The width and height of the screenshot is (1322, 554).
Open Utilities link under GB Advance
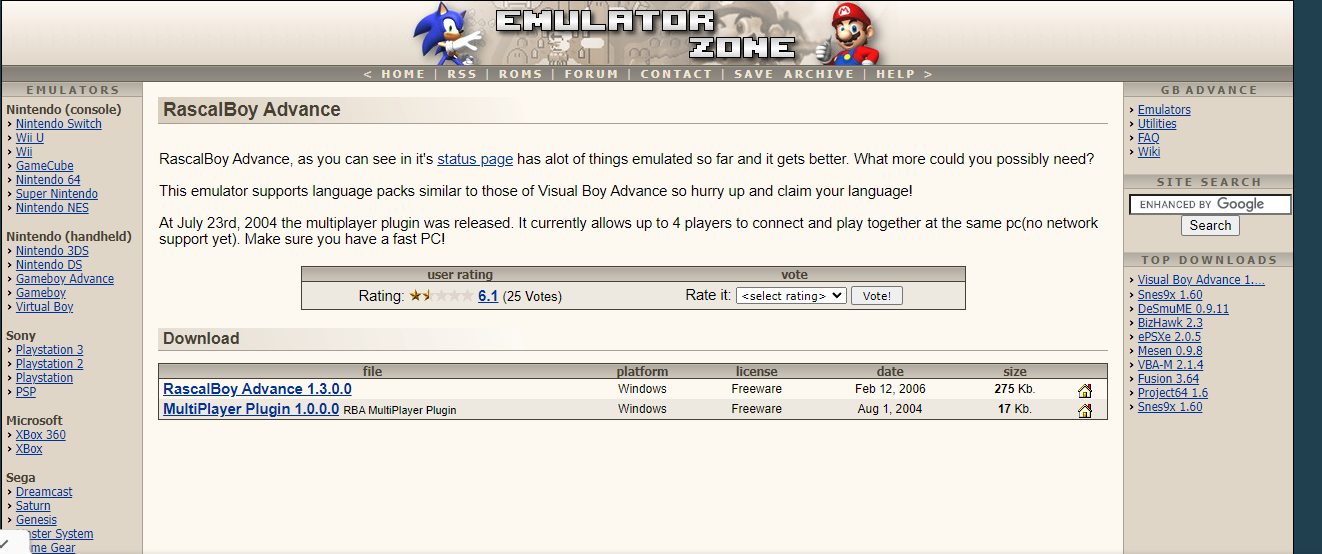coord(1157,124)
